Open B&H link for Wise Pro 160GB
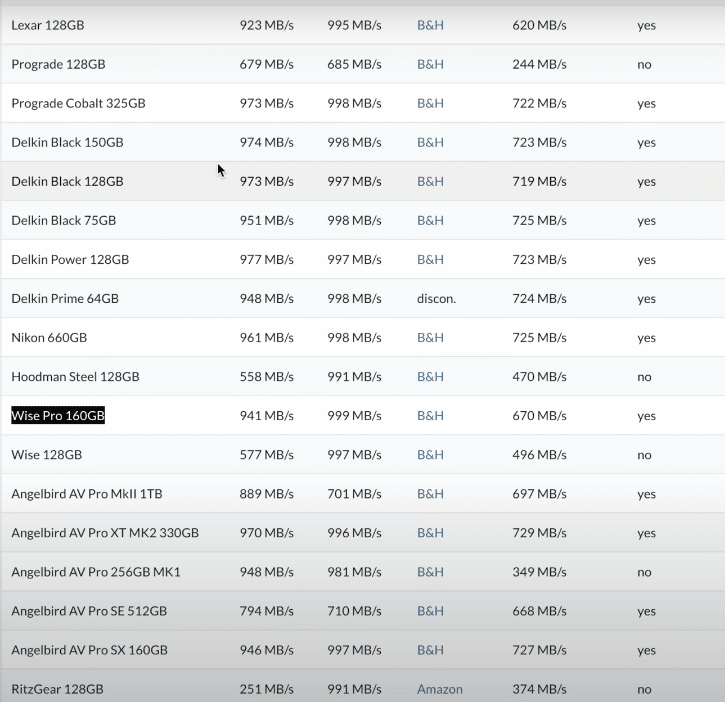 430,416
